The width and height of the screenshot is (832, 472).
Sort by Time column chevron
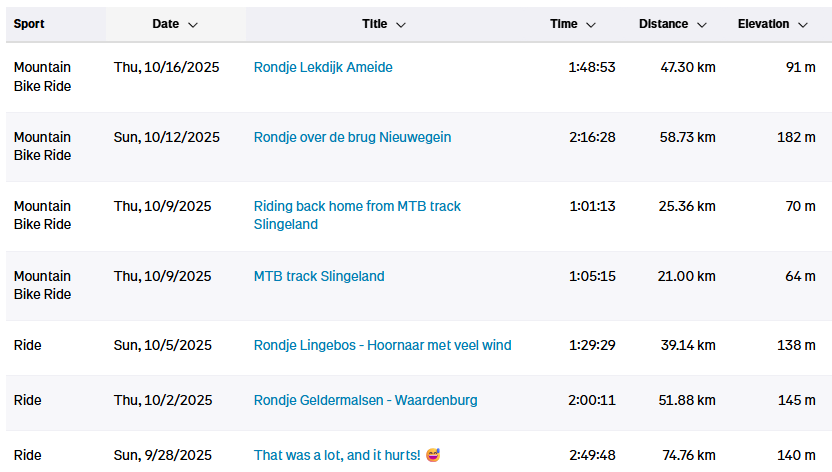coord(591,24)
